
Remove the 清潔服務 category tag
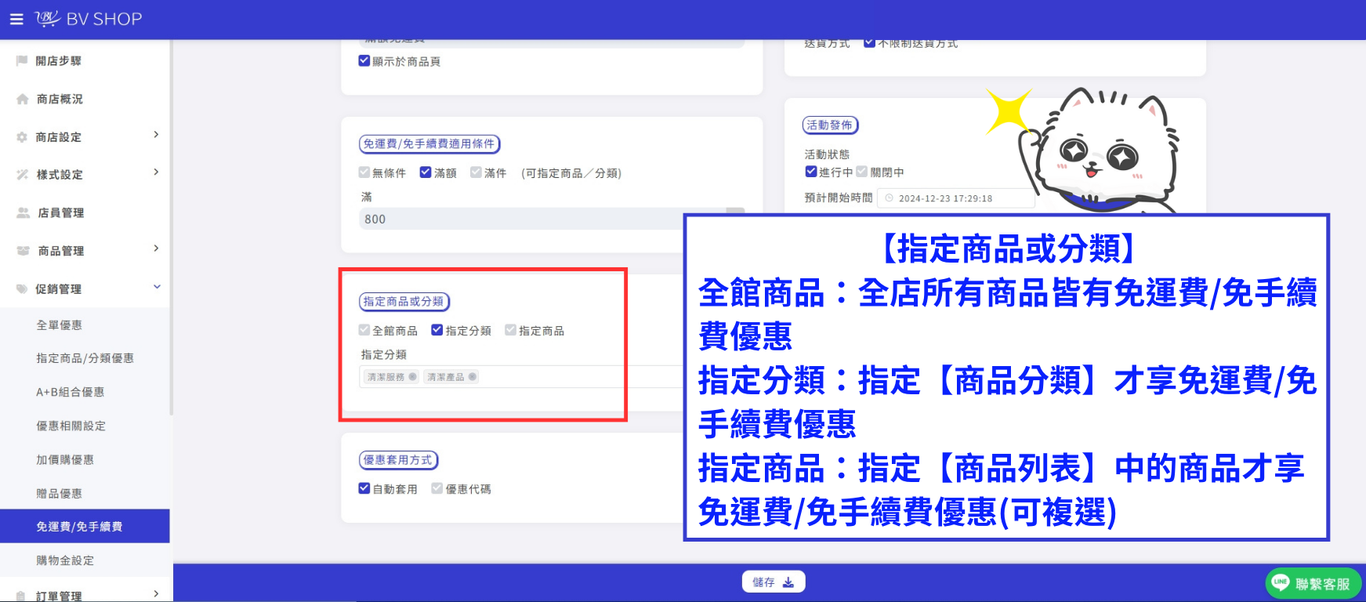click(412, 377)
